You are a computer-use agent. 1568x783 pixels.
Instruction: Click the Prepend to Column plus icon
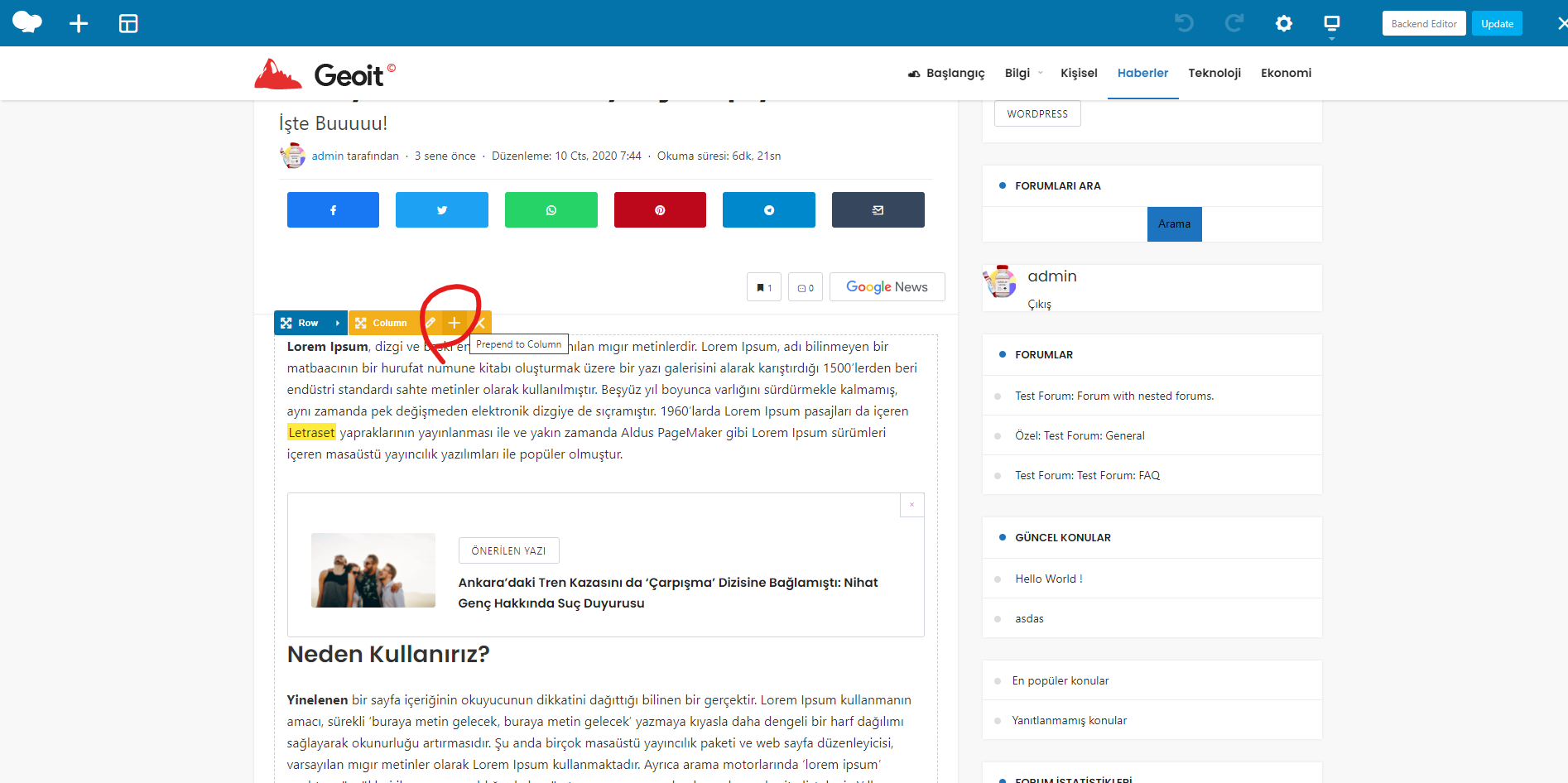point(455,323)
